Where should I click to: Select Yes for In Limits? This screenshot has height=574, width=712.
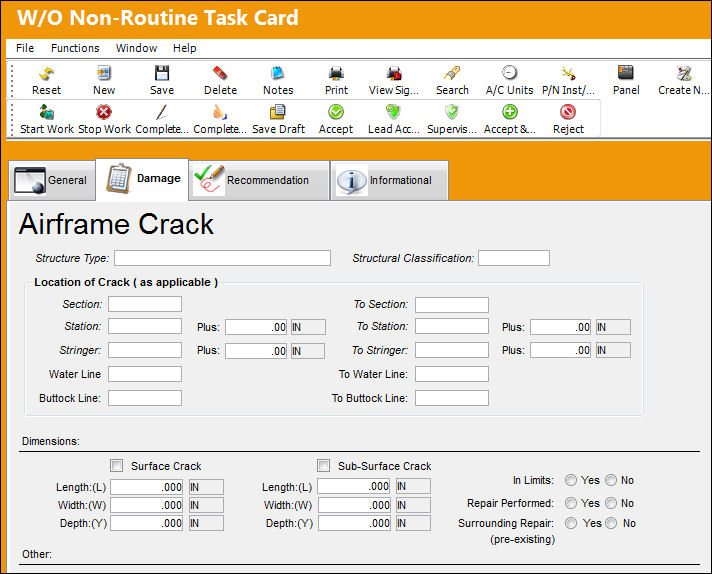(x=571, y=480)
